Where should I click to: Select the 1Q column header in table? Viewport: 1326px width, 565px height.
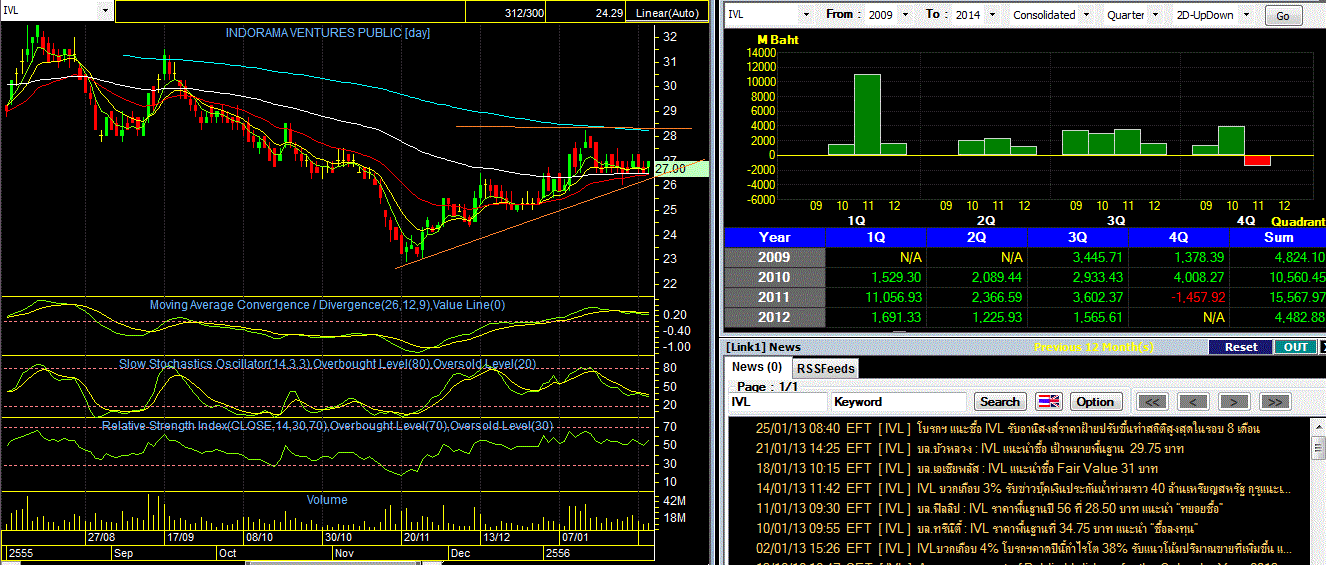coord(876,237)
